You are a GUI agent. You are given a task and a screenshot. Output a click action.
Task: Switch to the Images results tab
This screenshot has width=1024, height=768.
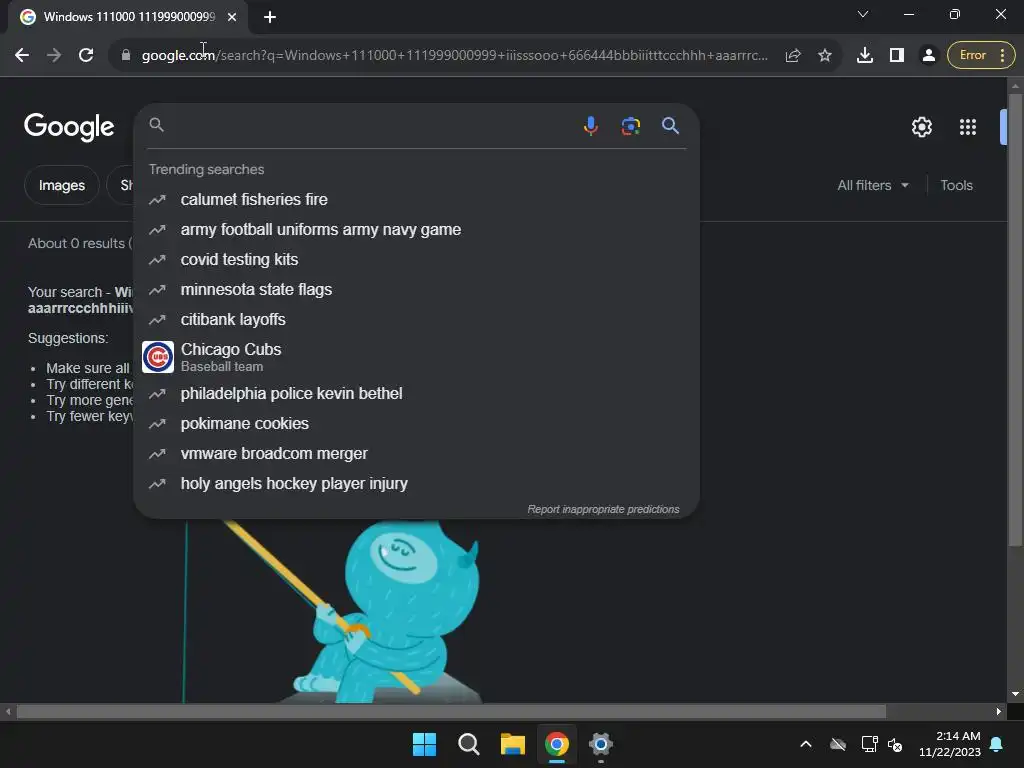point(61,185)
